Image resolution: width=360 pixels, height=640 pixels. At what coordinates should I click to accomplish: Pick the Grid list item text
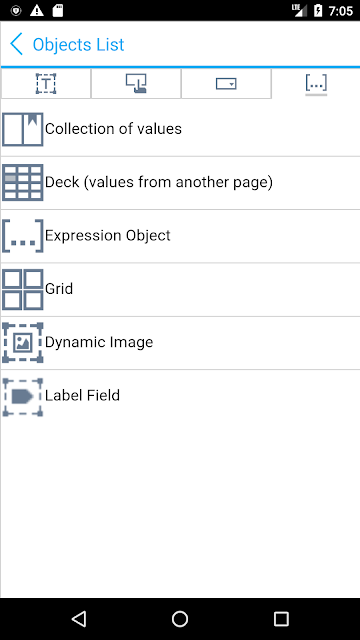[x=59, y=289]
